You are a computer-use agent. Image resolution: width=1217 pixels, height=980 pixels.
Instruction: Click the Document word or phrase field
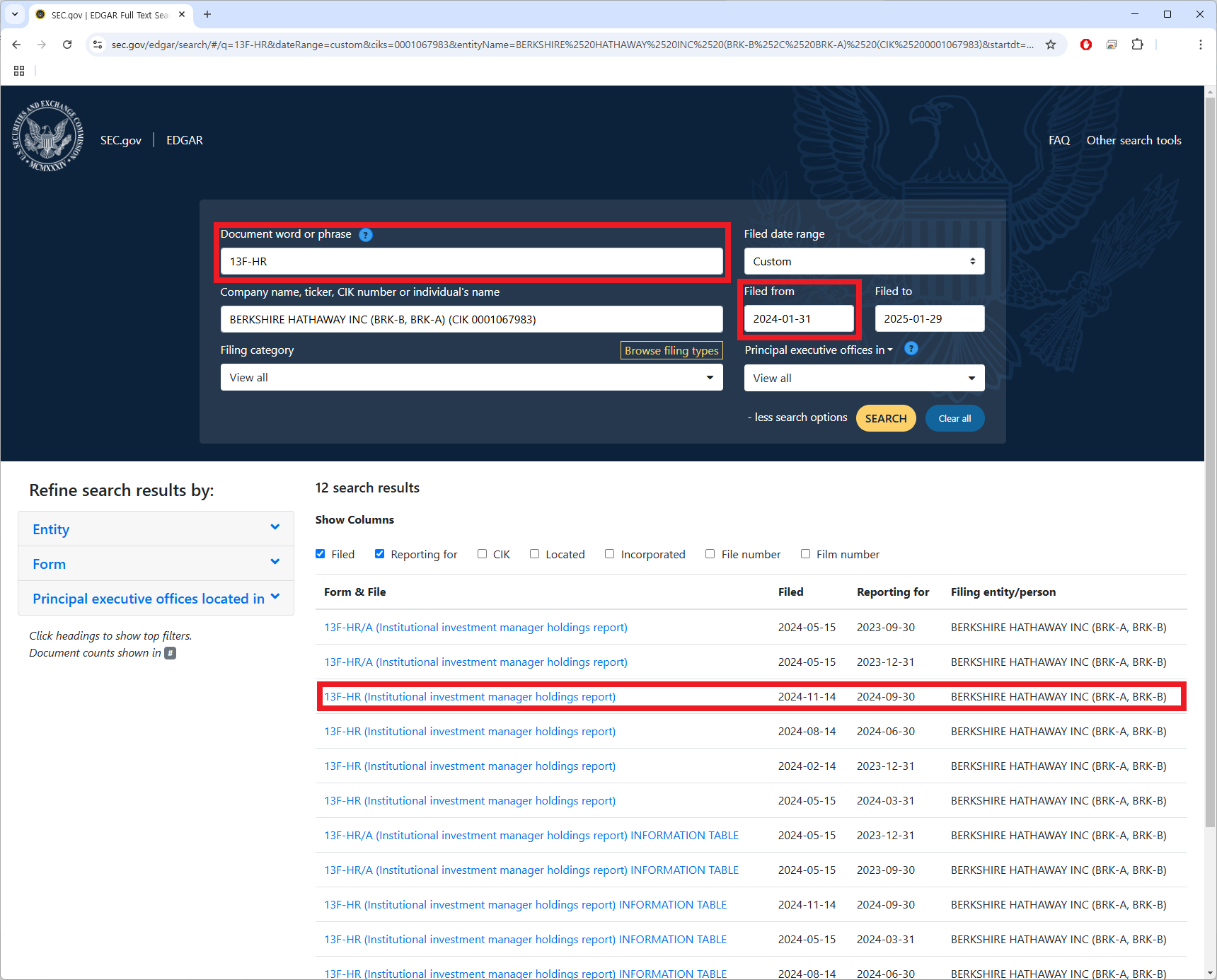tap(471, 261)
